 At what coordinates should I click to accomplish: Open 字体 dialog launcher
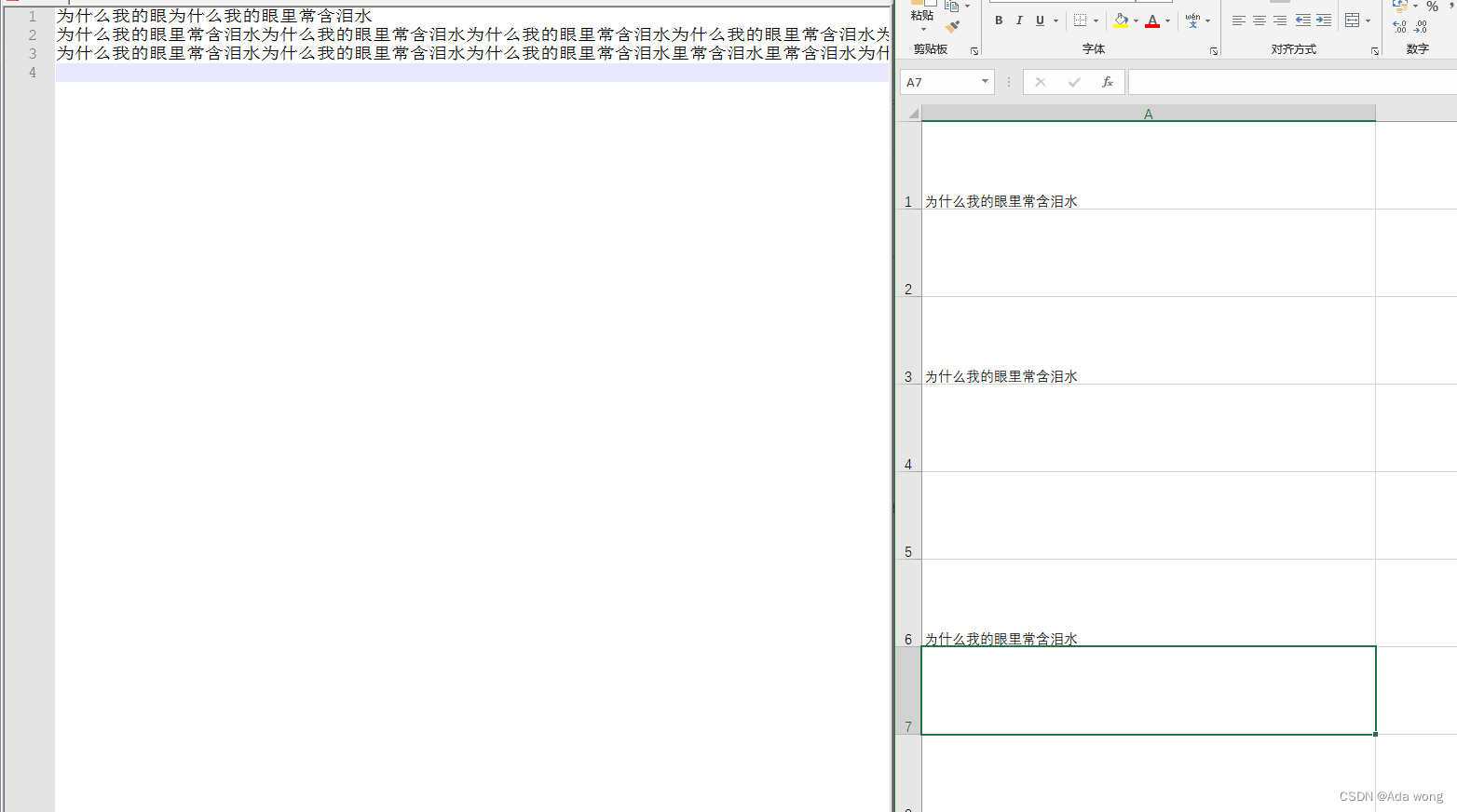coord(1214,51)
